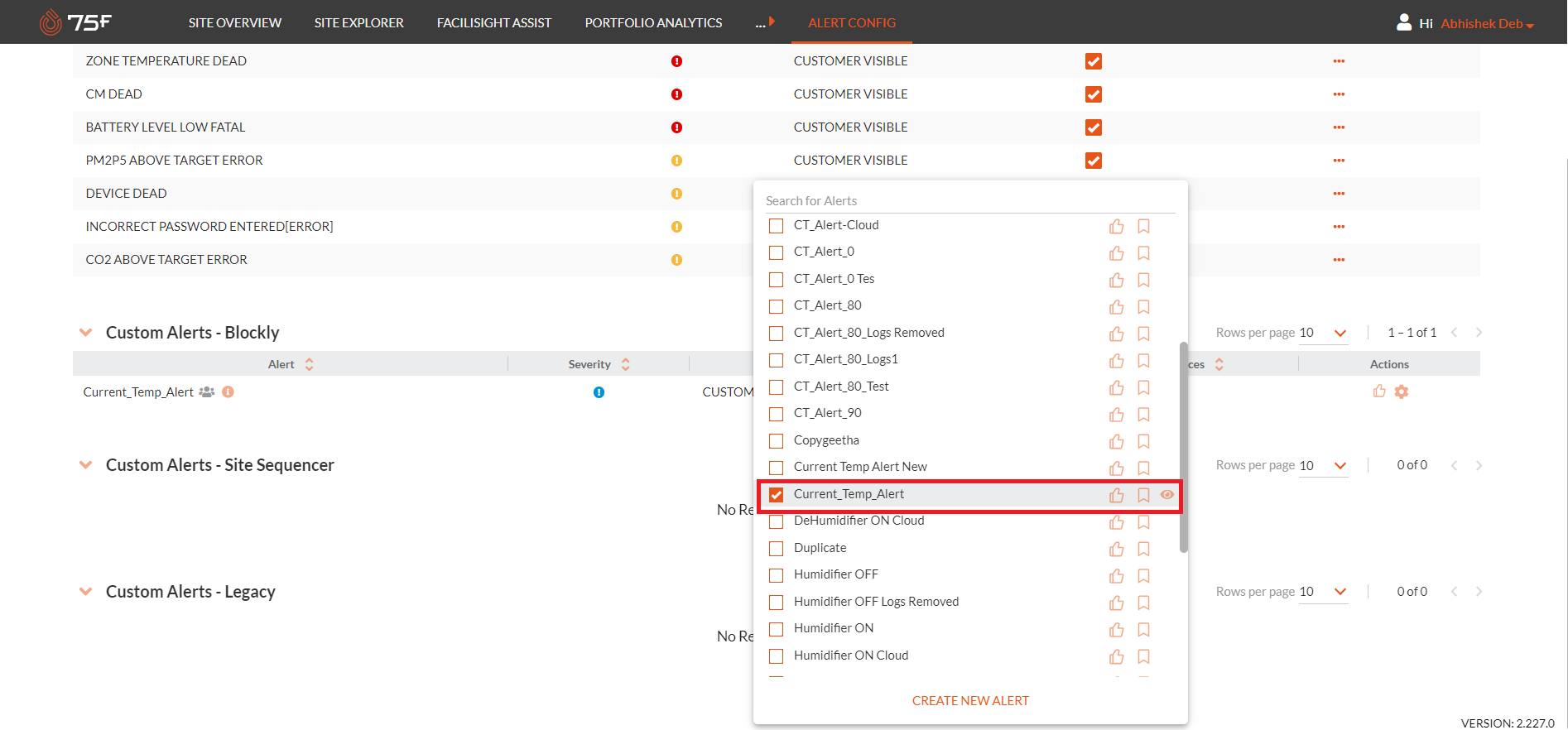
Task: Collapse the Custom Alerts - Blockly section
Action: point(85,333)
